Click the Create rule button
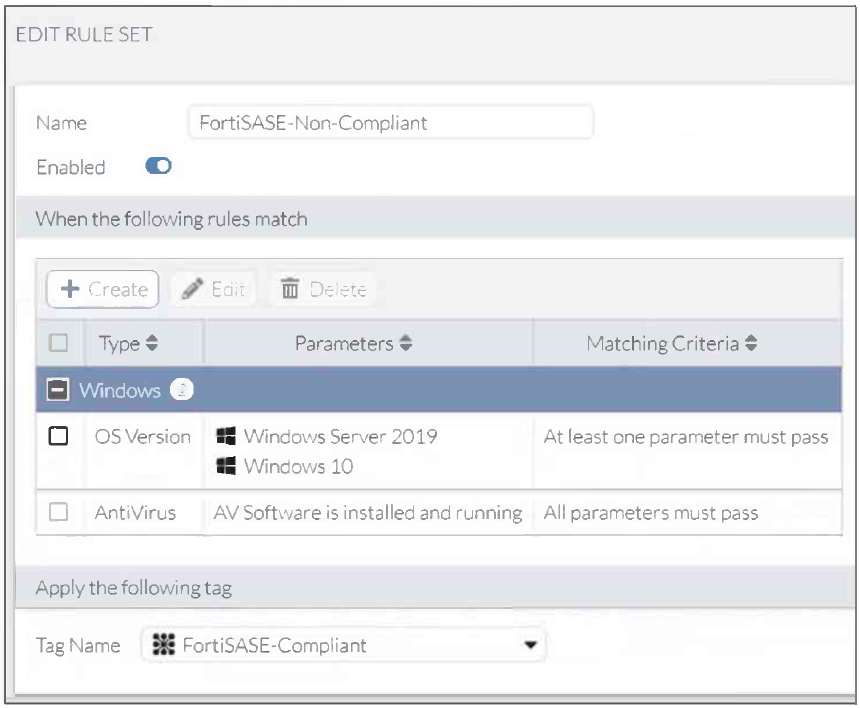This screenshot has height=708, width=860. pyautogui.click(x=102, y=290)
